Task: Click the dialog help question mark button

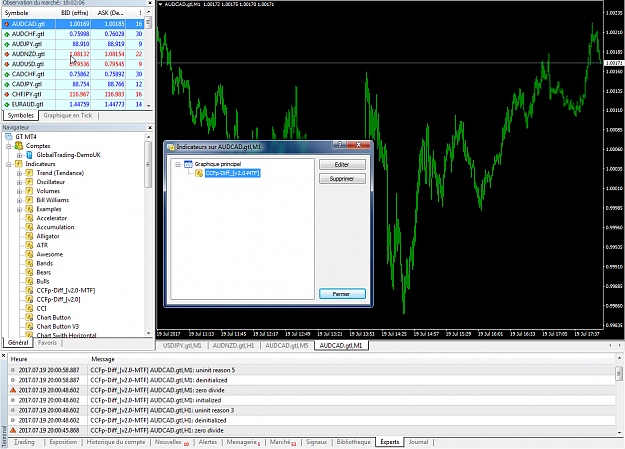Action: point(340,145)
